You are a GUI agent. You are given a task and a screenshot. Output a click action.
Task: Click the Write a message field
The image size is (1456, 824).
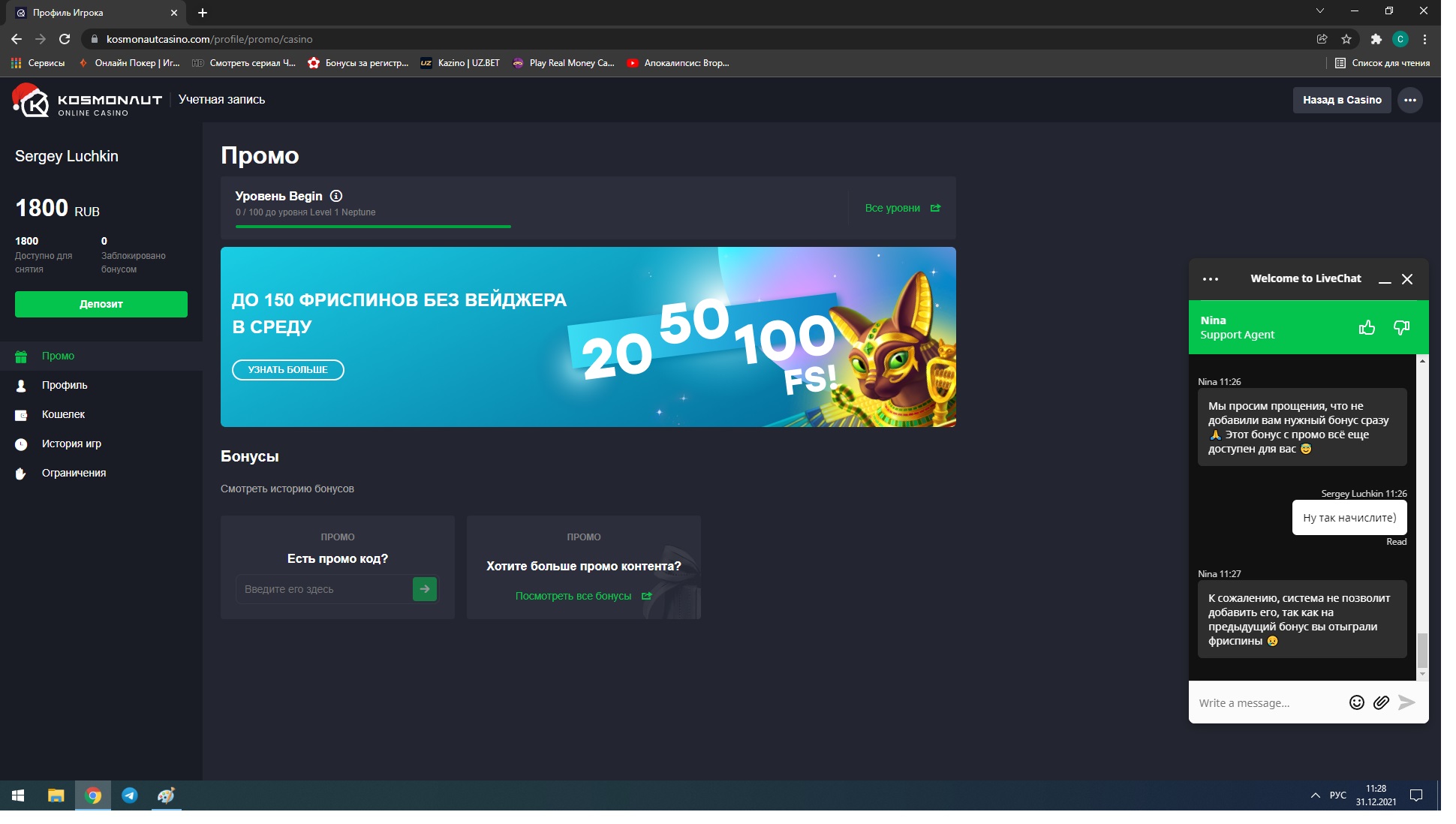click(x=1268, y=702)
